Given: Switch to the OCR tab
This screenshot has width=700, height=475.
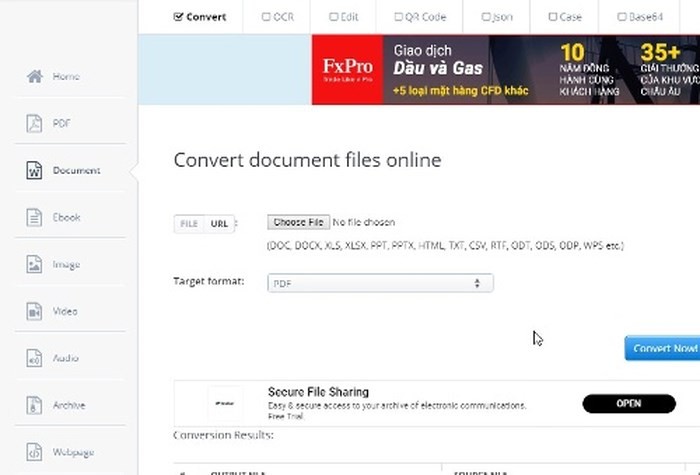Looking at the screenshot, I should coord(277,17).
